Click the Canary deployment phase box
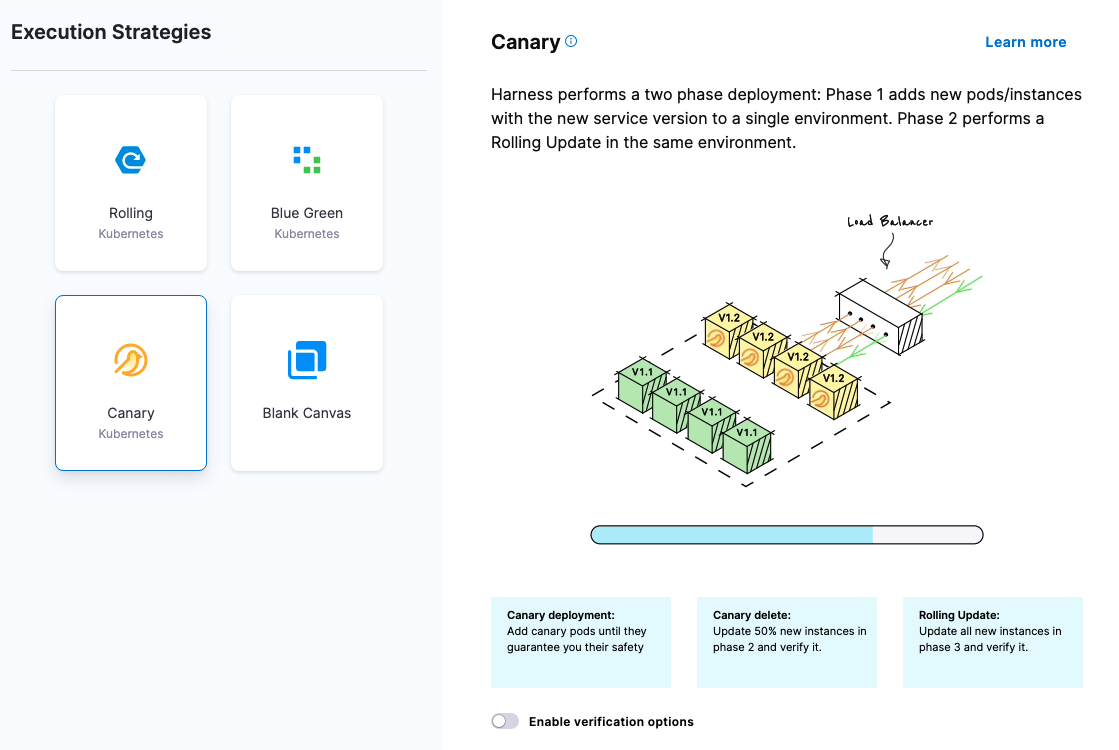 (x=580, y=642)
